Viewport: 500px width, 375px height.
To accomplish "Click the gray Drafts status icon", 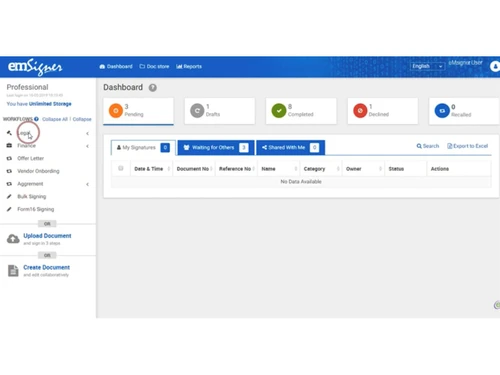I will (197, 111).
